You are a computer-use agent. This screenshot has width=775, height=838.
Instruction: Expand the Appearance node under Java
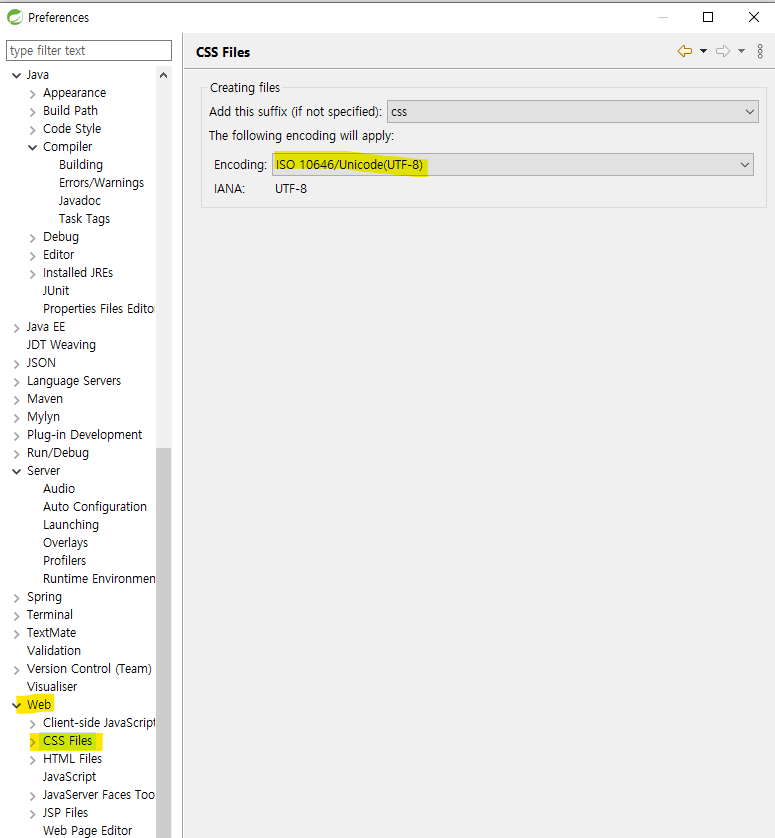pos(33,94)
